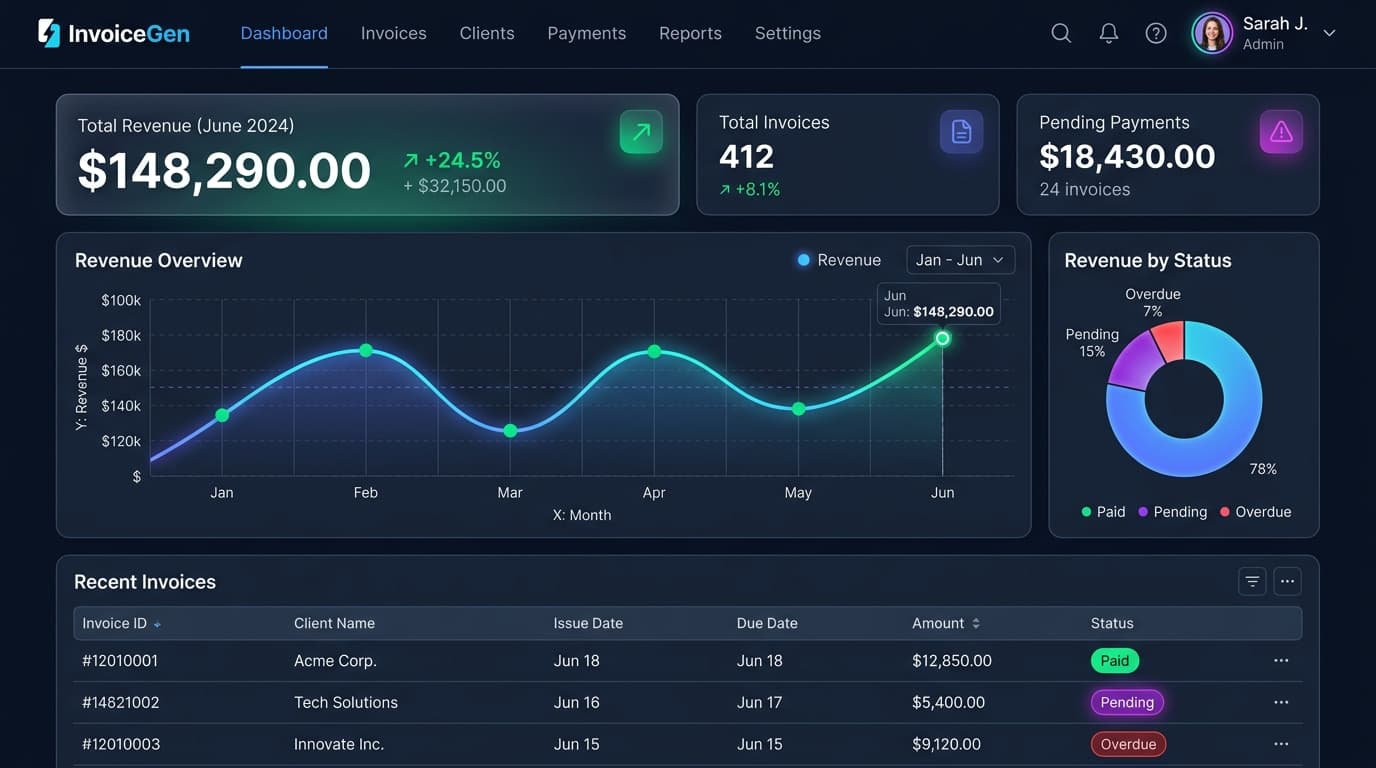Click the +24.5% growth indicator

452,160
